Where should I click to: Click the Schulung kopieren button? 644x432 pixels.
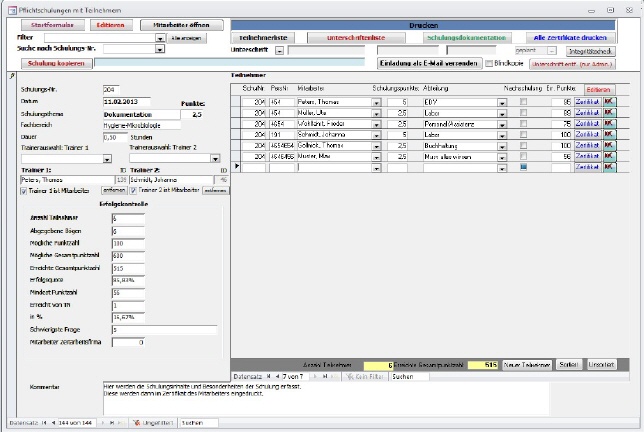(x=56, y=63)
